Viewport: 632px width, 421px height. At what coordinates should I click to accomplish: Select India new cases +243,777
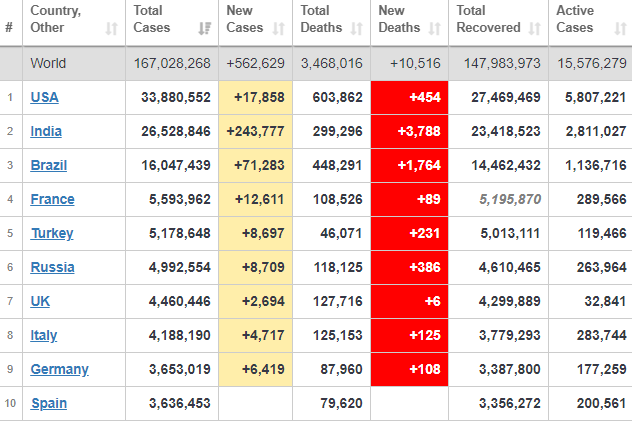(256, 131)
